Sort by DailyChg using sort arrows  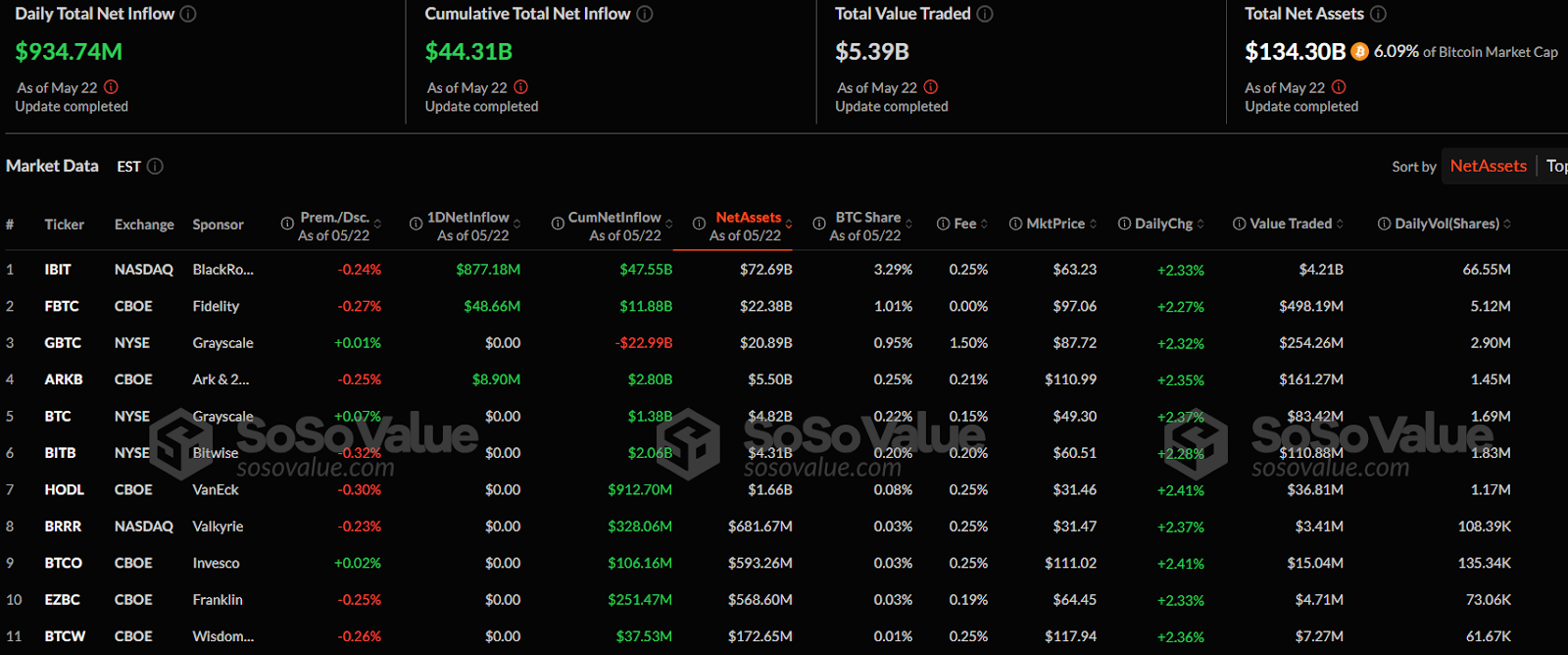coord(1200,224)
